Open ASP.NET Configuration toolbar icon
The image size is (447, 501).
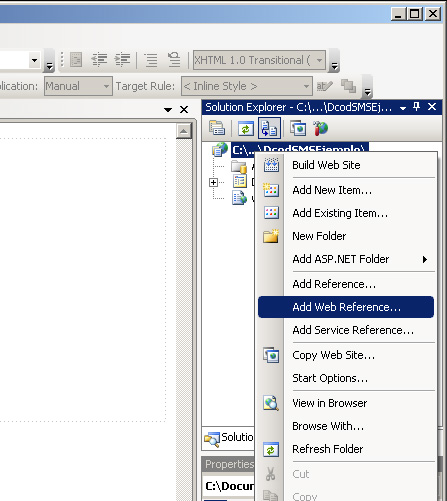click(320, 128)
